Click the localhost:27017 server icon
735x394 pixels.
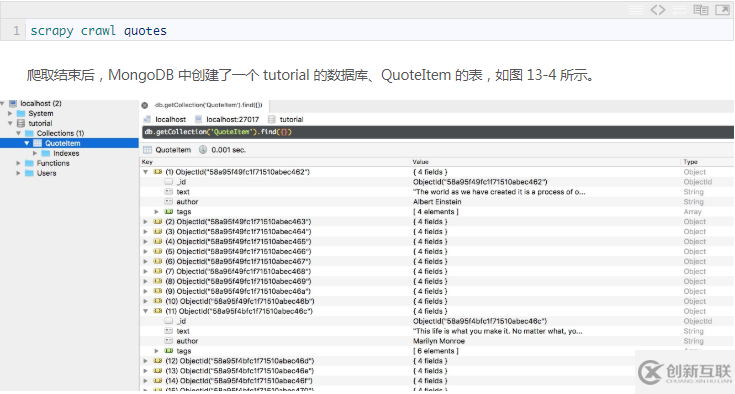[x=198, y=119]
